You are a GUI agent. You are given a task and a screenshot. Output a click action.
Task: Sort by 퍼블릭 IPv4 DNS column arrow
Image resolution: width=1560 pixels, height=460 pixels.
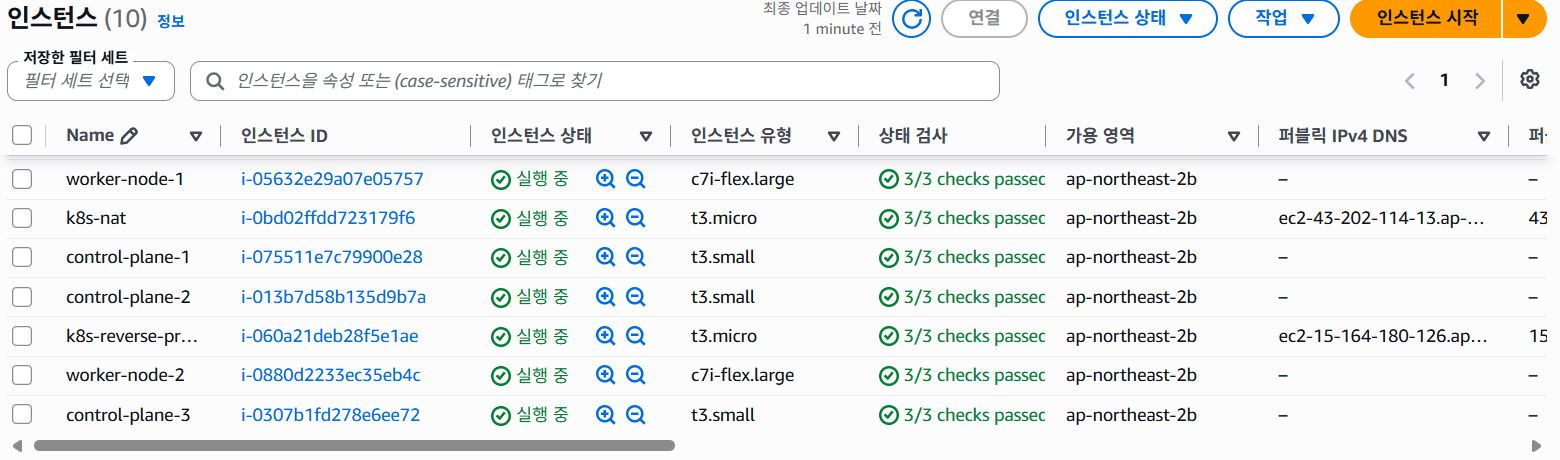click(x=1484, y=137)
